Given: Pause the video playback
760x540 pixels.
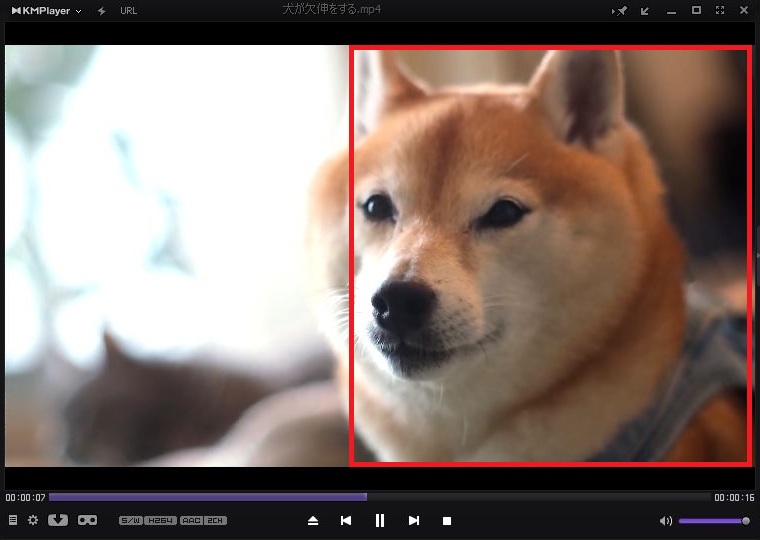Looking at the screenshot, I should coord(380,521).
